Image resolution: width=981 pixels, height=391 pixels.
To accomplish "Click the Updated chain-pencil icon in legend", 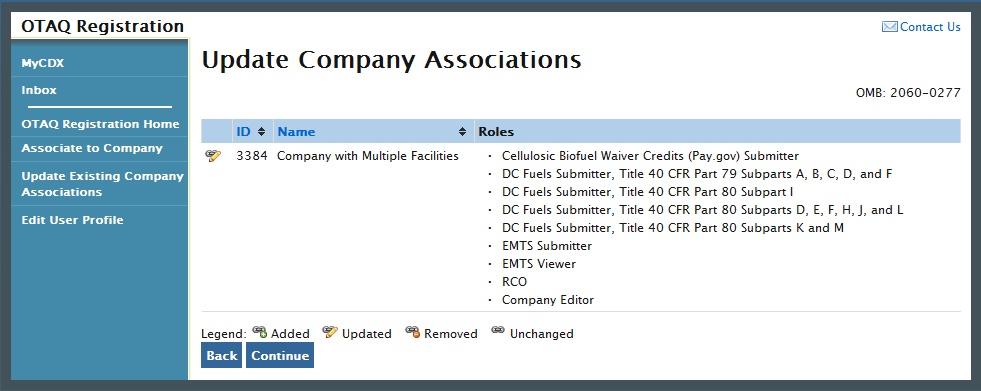I will point(330,332).
